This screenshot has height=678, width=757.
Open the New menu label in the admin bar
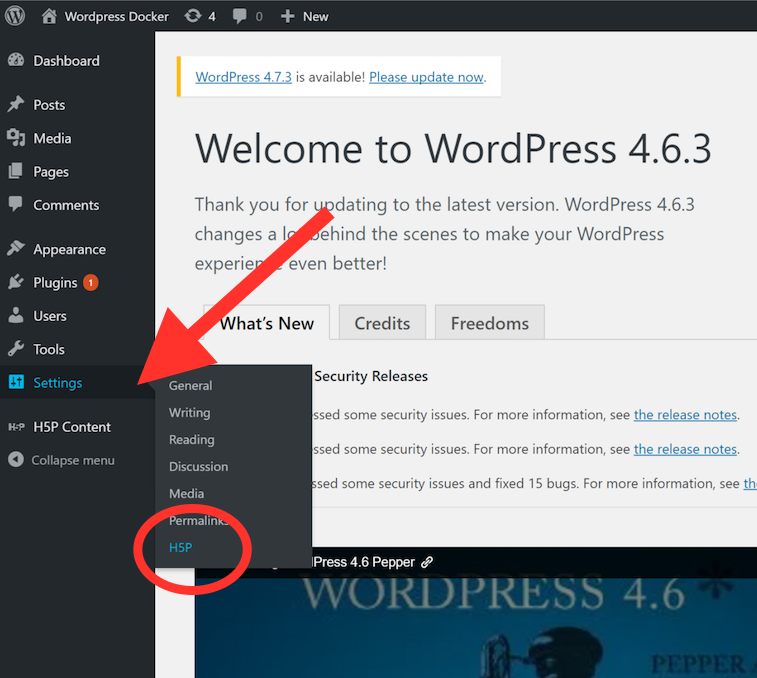(x=316, y=16)
